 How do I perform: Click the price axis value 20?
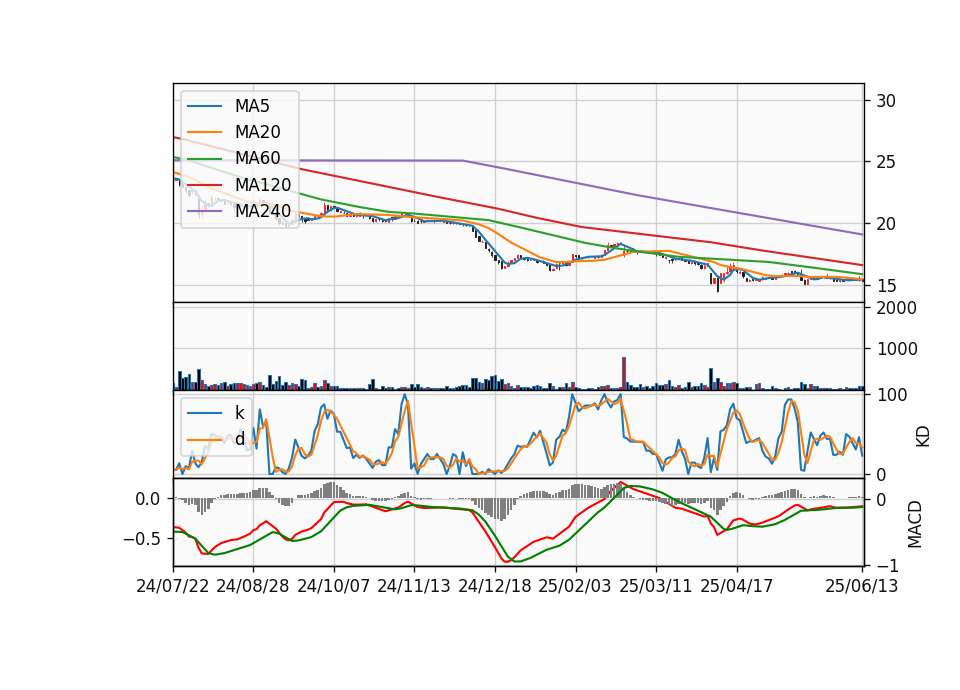click(885, 224)
